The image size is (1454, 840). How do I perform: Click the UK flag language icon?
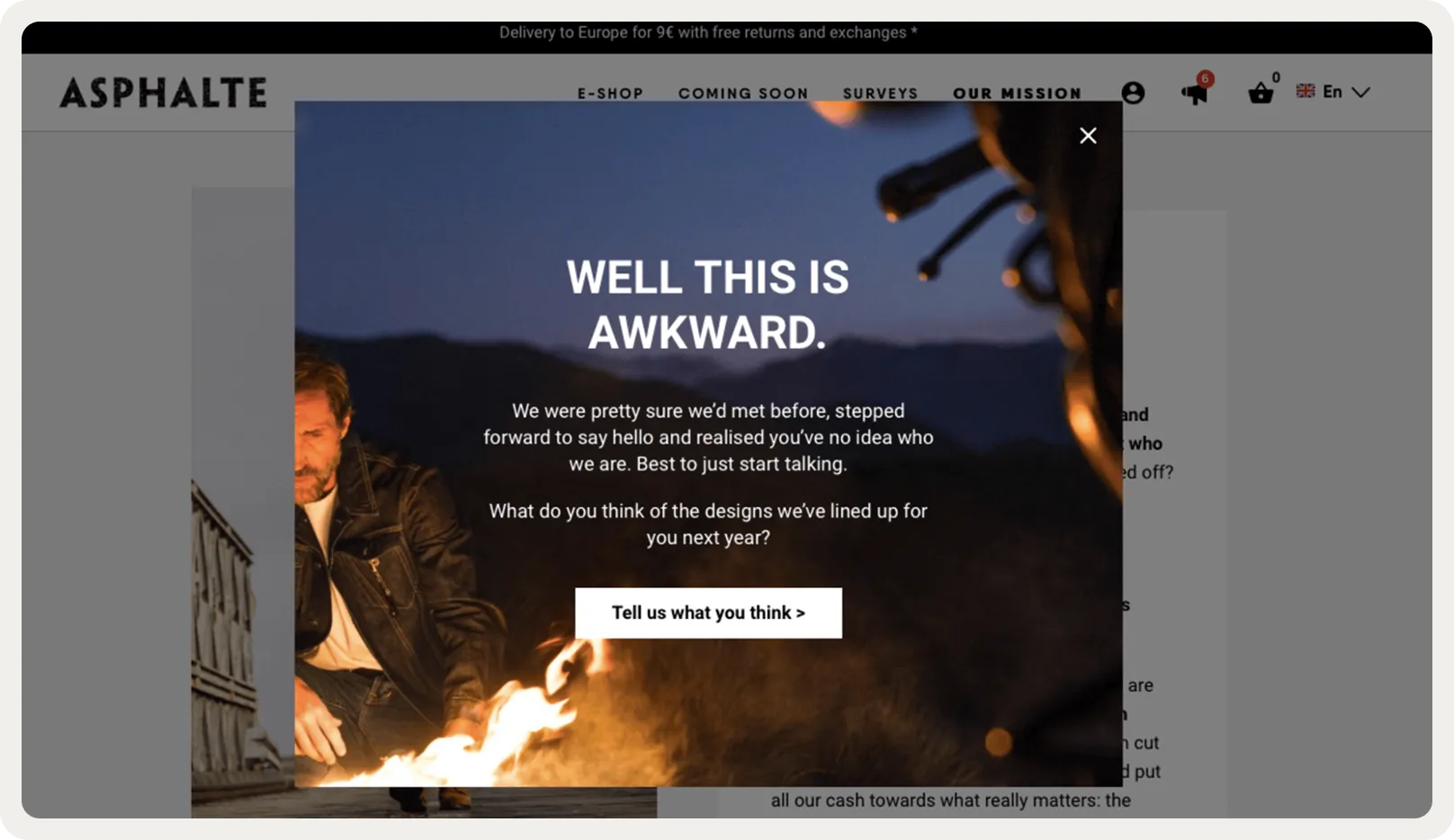[x=1306, y=91]
